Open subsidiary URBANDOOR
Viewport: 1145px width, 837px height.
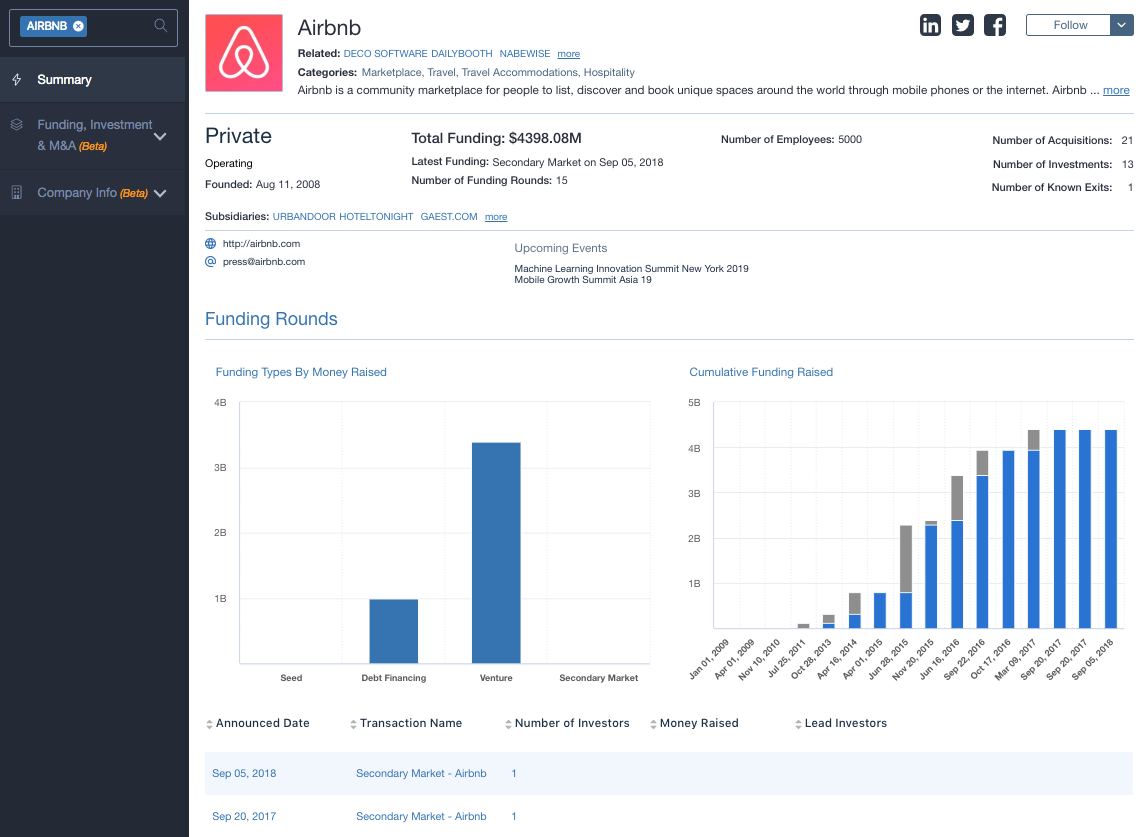point(305,217)
